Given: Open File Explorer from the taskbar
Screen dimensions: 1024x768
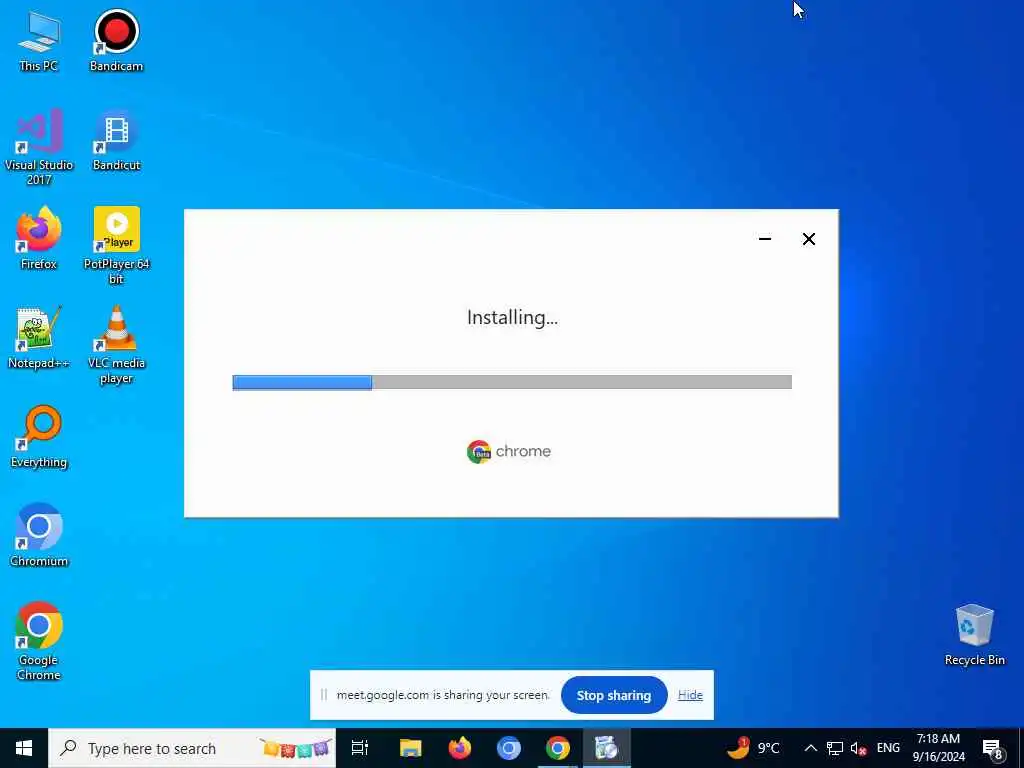Looking at the screenshot, I should [411, 748].
